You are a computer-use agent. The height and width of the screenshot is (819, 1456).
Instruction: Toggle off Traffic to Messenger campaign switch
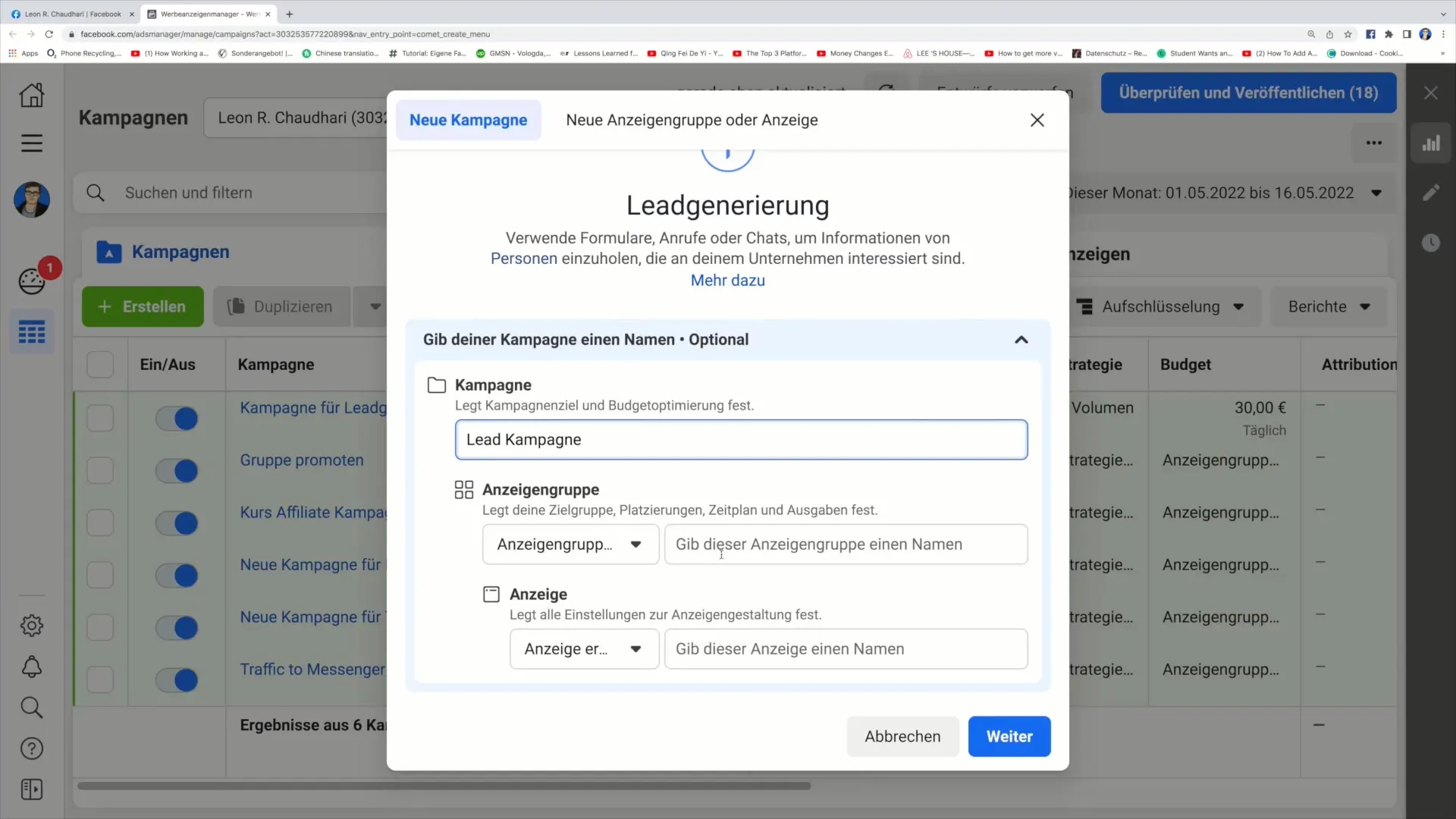(x=177, y=680)
